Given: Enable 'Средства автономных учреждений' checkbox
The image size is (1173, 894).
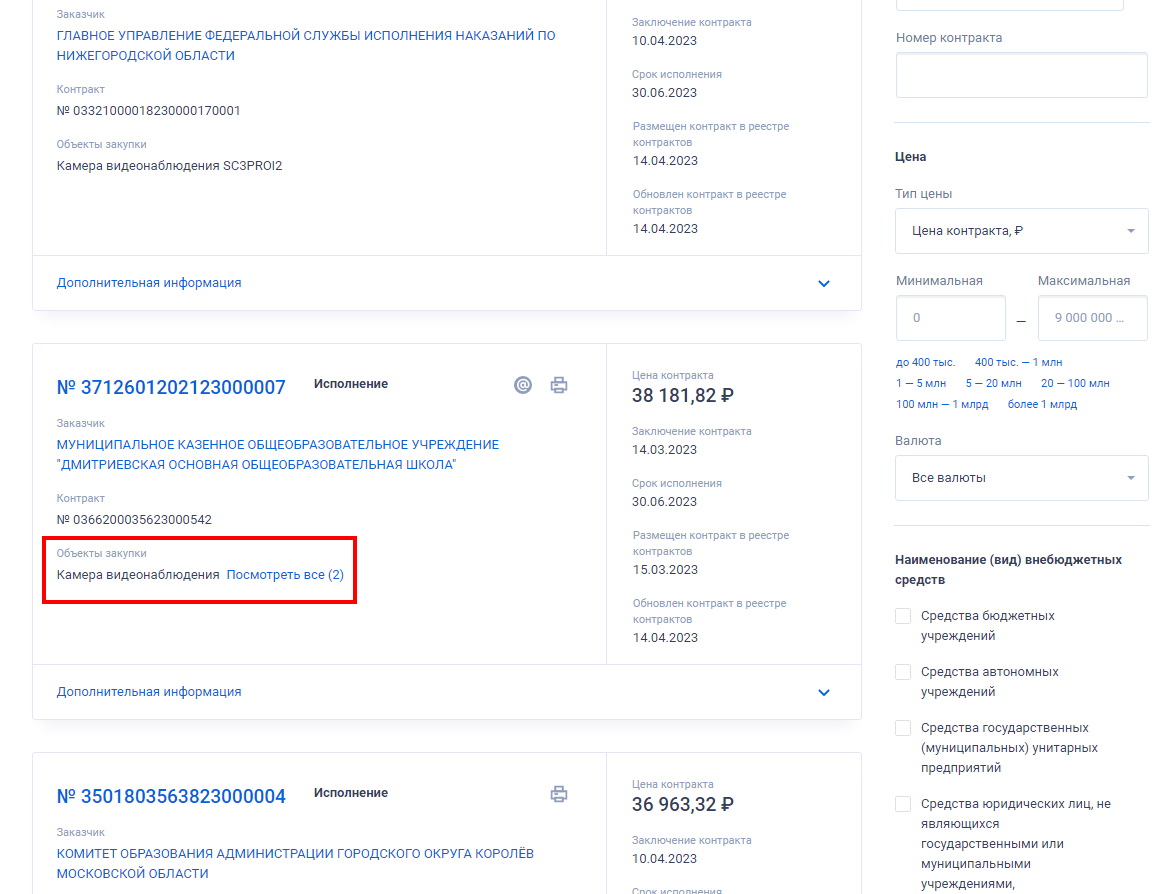Looking at the screenshot, I should click(904, 672).
